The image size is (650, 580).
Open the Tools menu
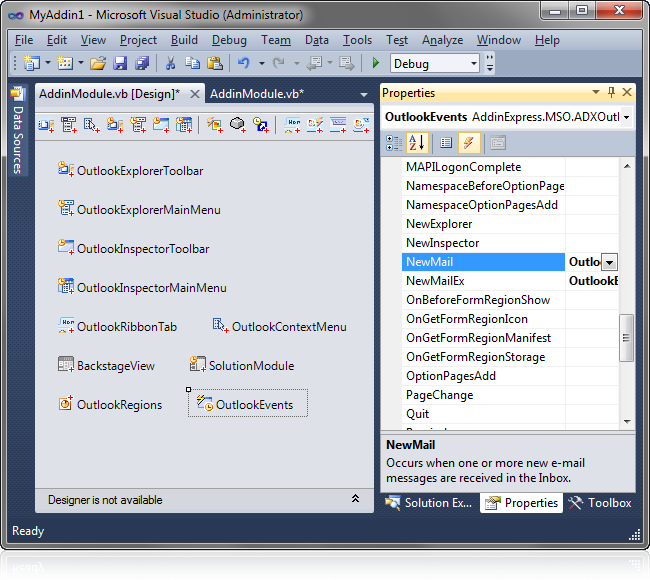(x=357, y=40)
